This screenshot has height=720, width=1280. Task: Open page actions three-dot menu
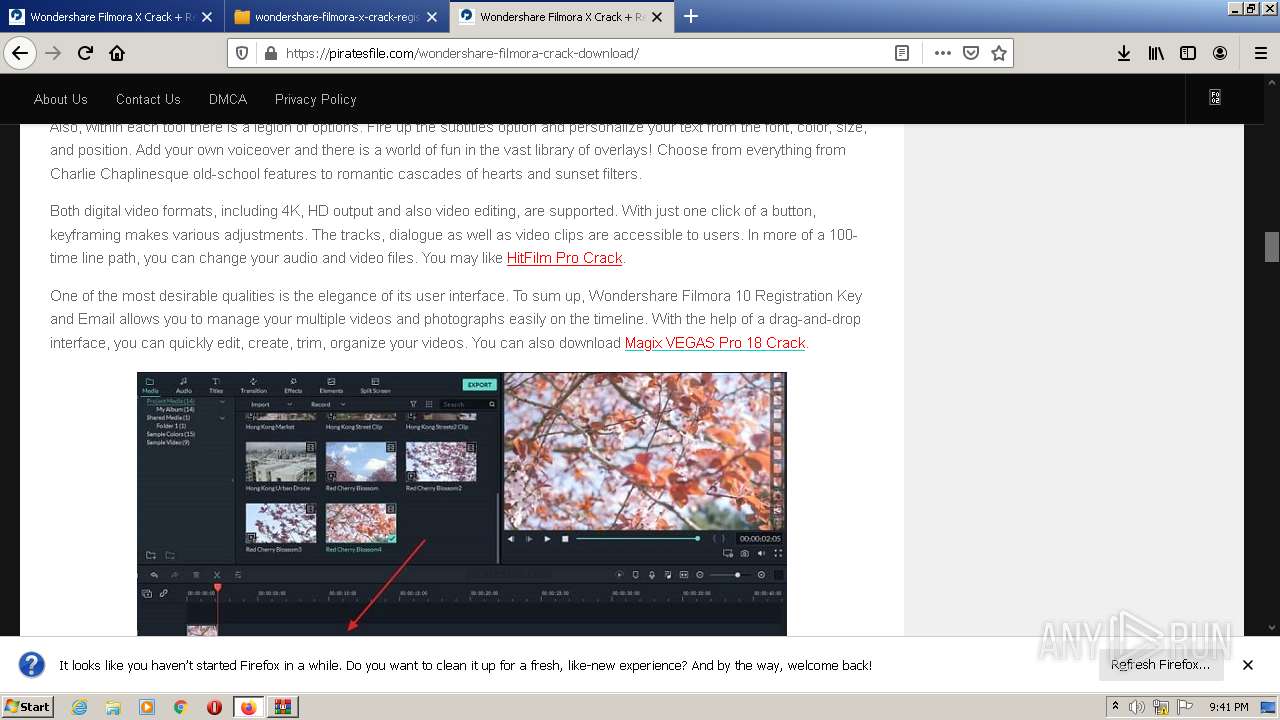(942, 53)
